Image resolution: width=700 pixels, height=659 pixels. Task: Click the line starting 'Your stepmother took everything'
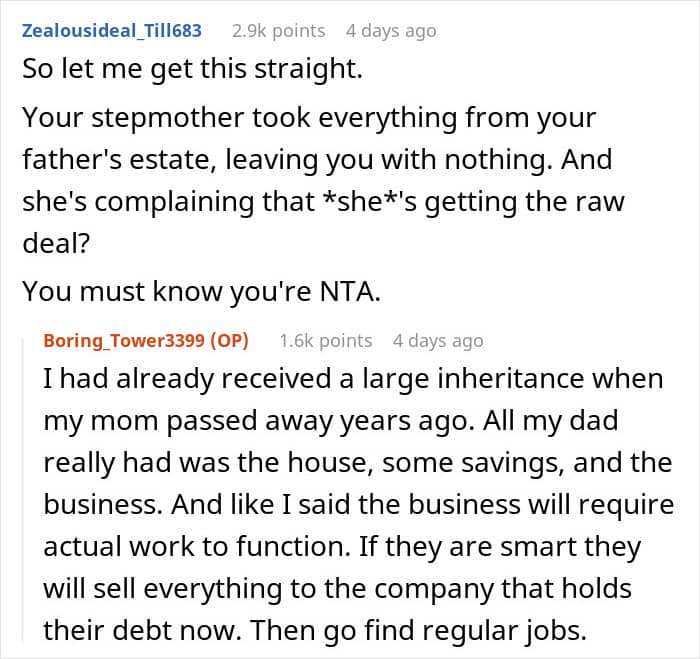pos(308,118)
